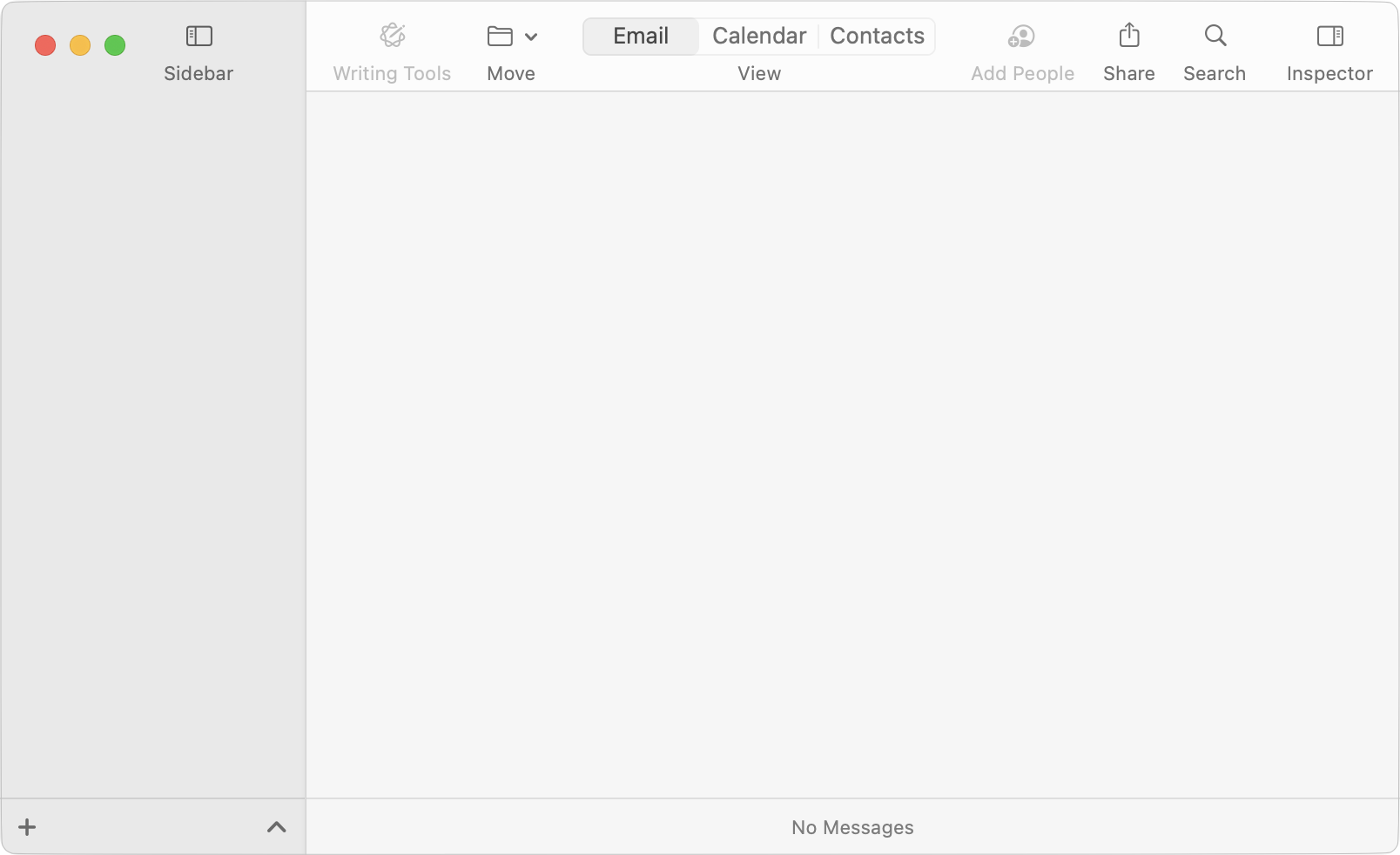Click the plus button in sidebar footer

(27, 827)
